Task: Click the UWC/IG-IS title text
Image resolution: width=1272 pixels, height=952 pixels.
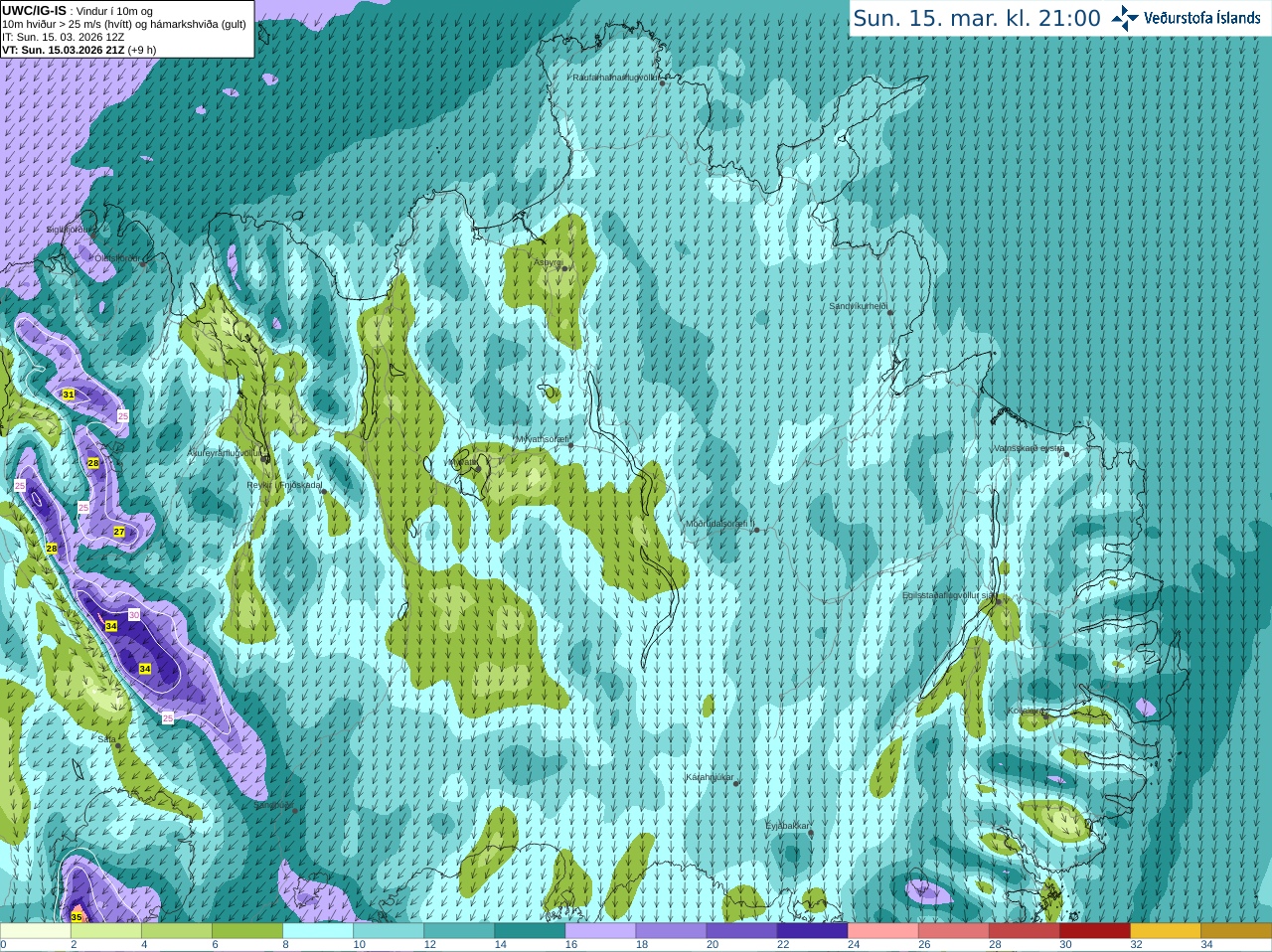Action: point(34,10)
